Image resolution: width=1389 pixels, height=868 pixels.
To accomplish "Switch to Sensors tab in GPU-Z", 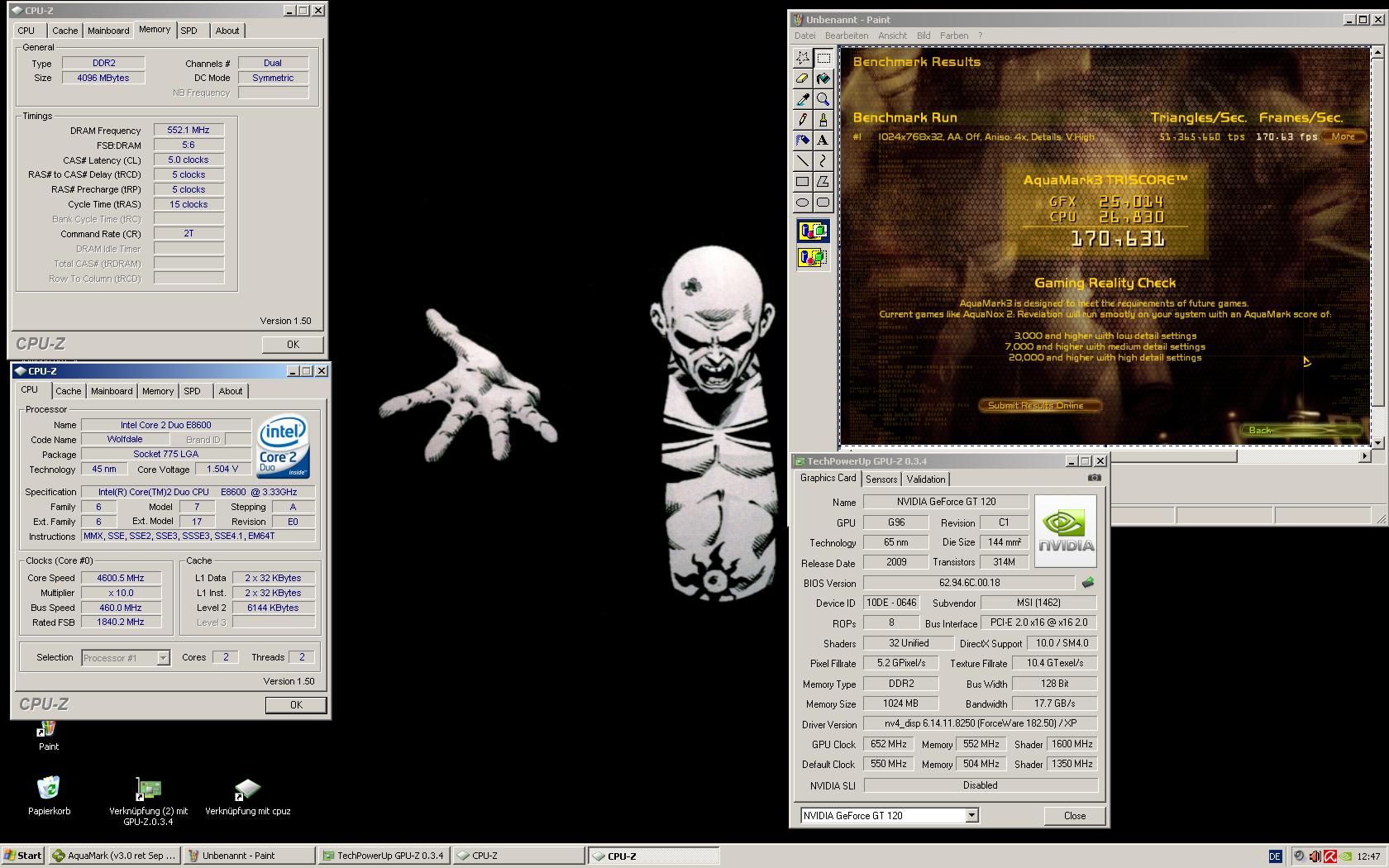I will (881, 479).
